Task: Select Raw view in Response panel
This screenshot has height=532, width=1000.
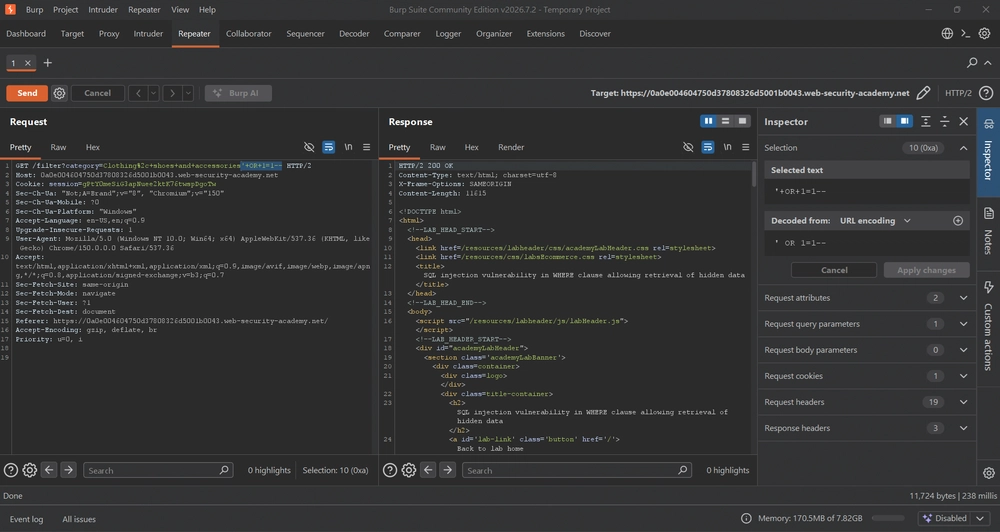Action: pos(438,147)
